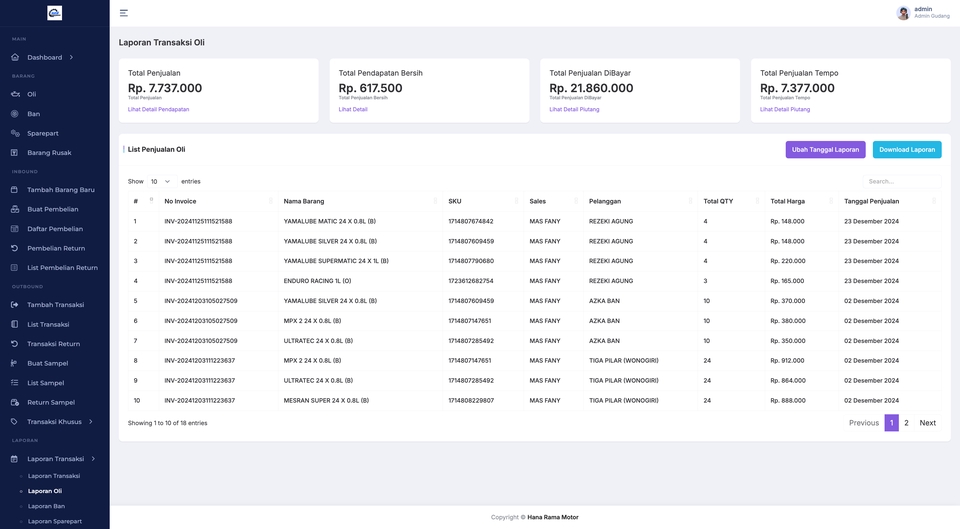960x529 pixels.
Task: Click the Daftar Pembelian icon
Action: point(15,228)
